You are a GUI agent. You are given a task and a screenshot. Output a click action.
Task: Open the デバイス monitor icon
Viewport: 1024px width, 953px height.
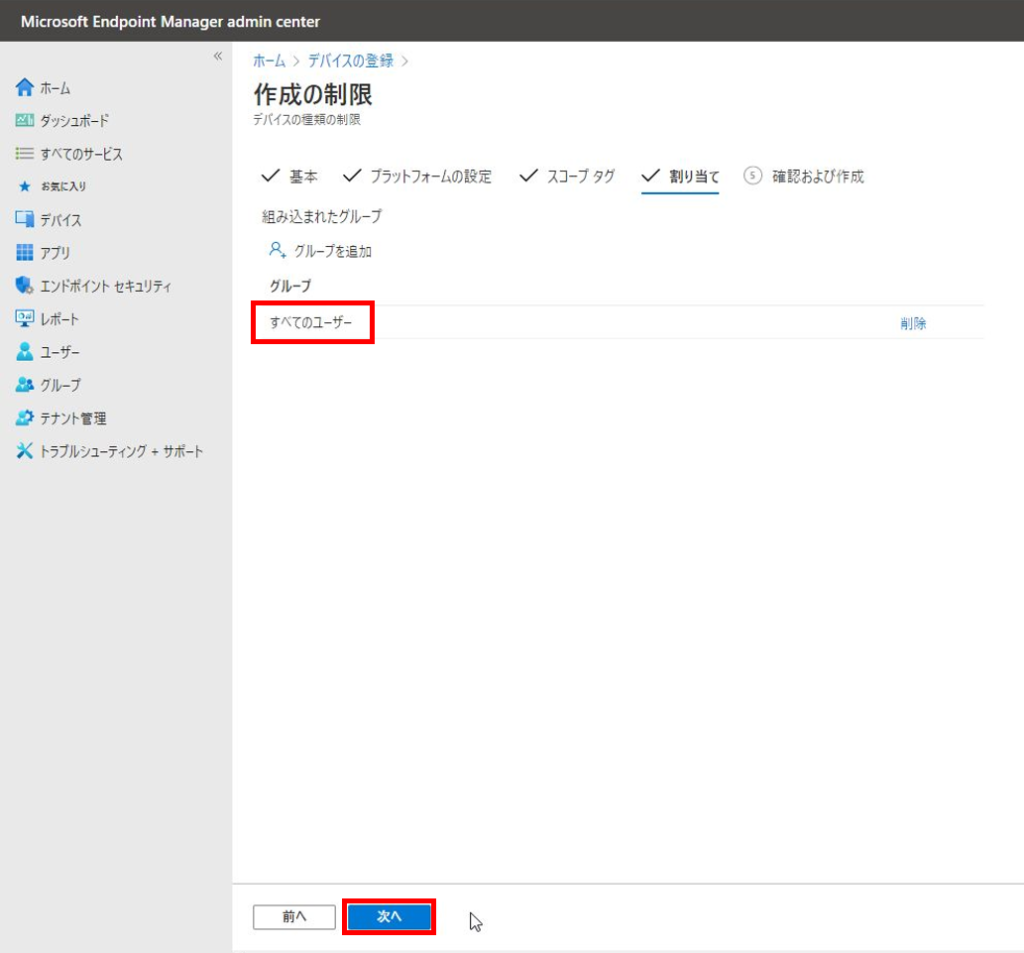coord(25,219)
